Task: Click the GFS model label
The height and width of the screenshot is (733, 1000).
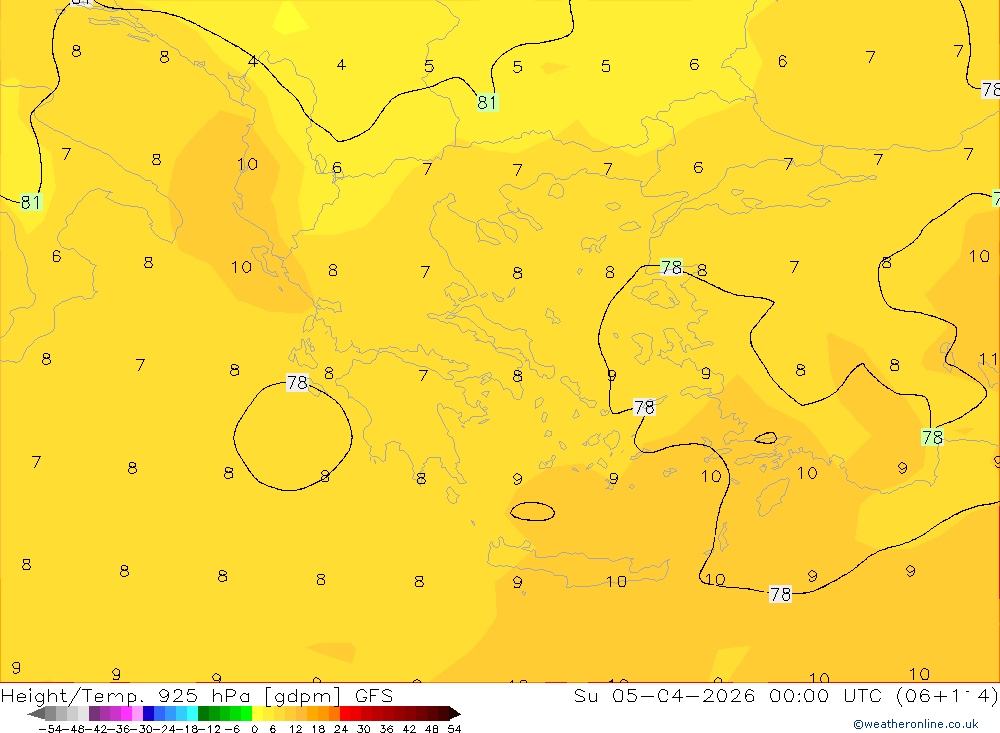Action: pos(374,695)
